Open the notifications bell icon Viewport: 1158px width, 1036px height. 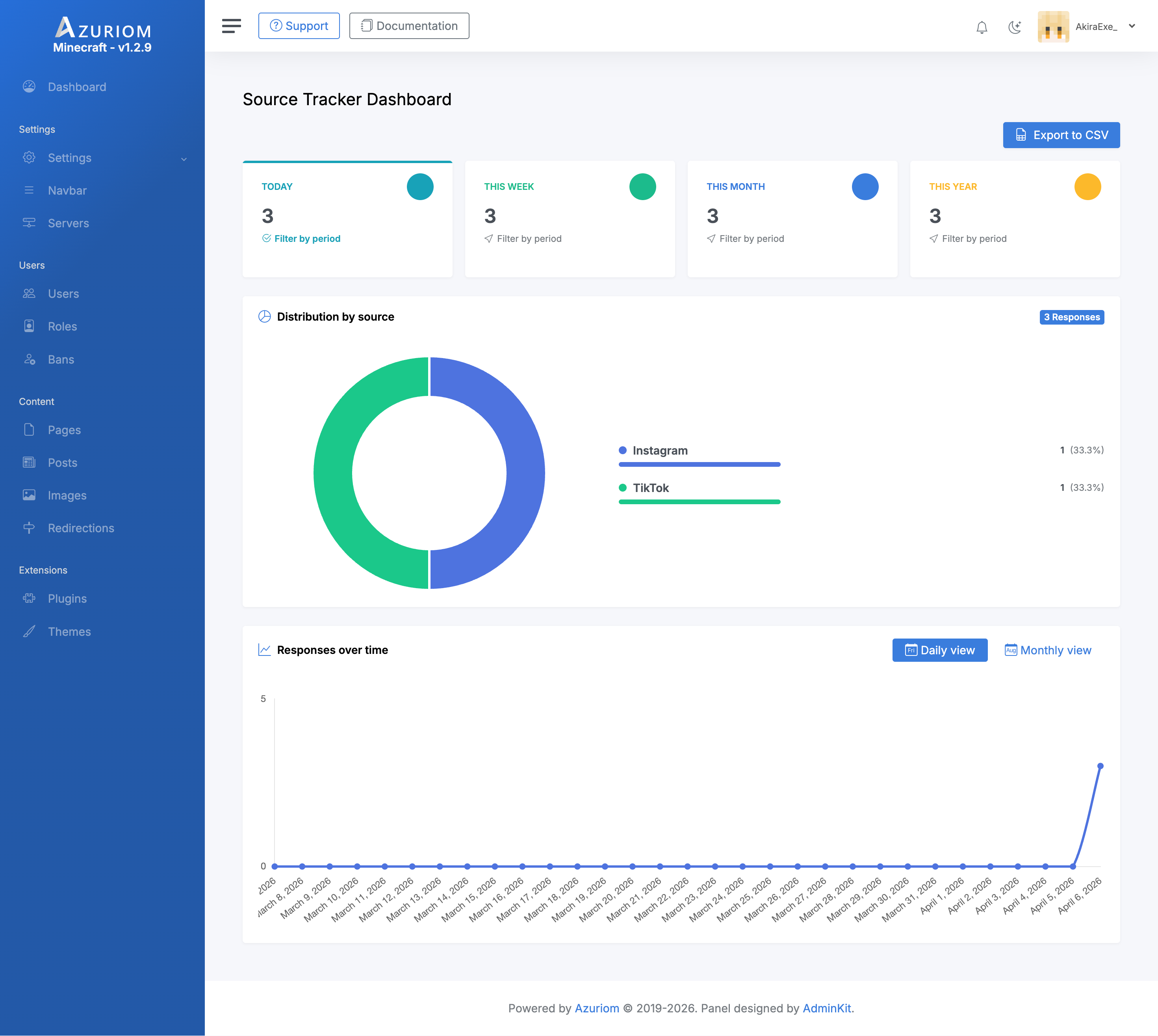(982, 27)
